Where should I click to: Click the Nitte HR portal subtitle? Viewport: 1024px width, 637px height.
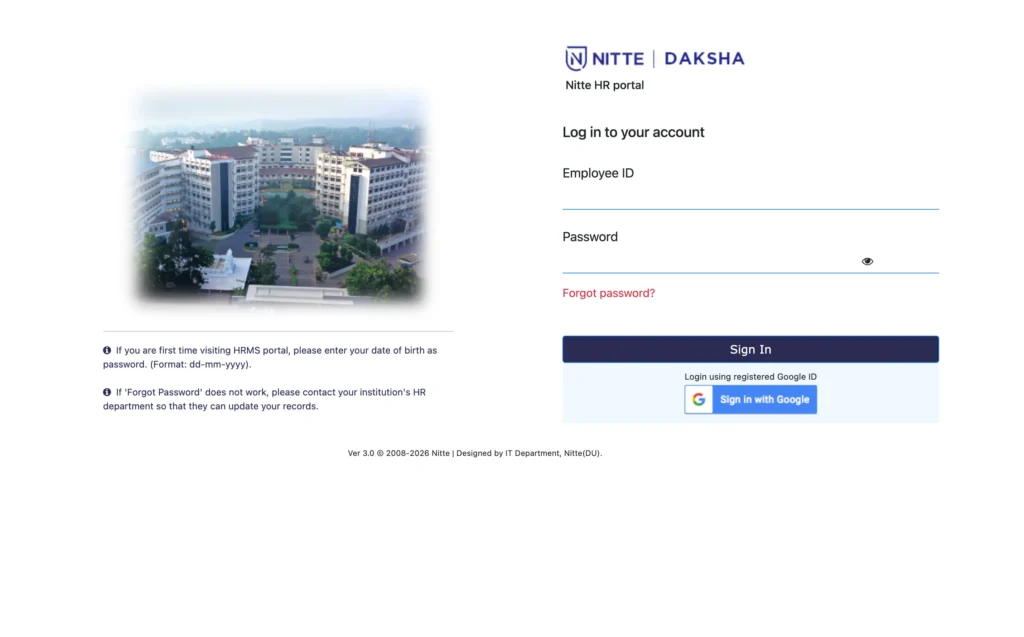604,86
